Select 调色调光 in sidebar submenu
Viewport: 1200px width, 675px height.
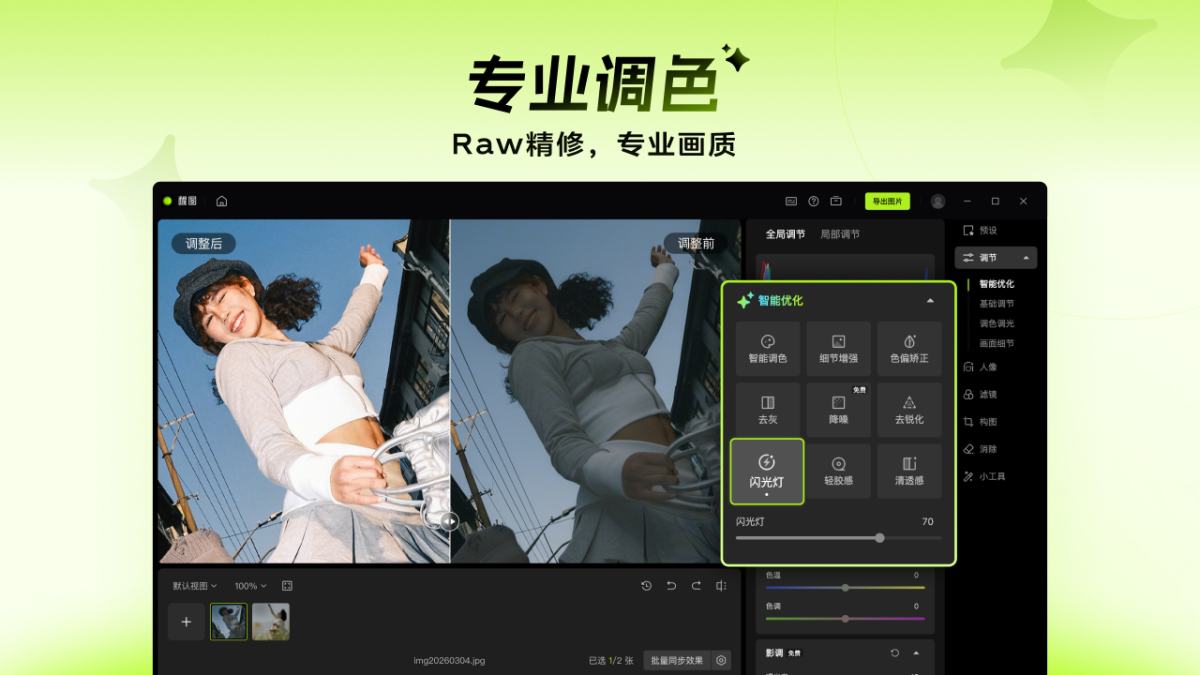[996, 323]
